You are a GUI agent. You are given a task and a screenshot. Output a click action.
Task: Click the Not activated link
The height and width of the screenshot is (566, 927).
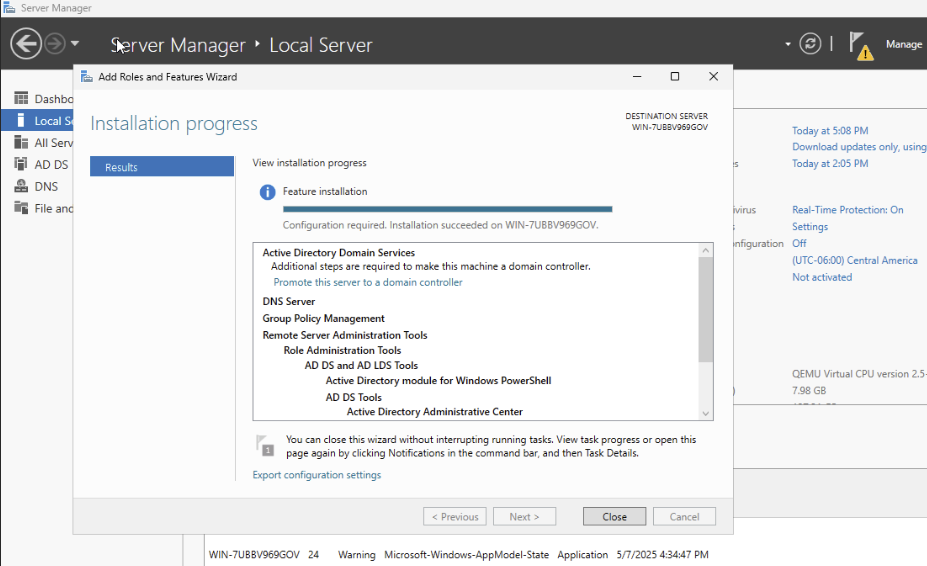[822, 277]
